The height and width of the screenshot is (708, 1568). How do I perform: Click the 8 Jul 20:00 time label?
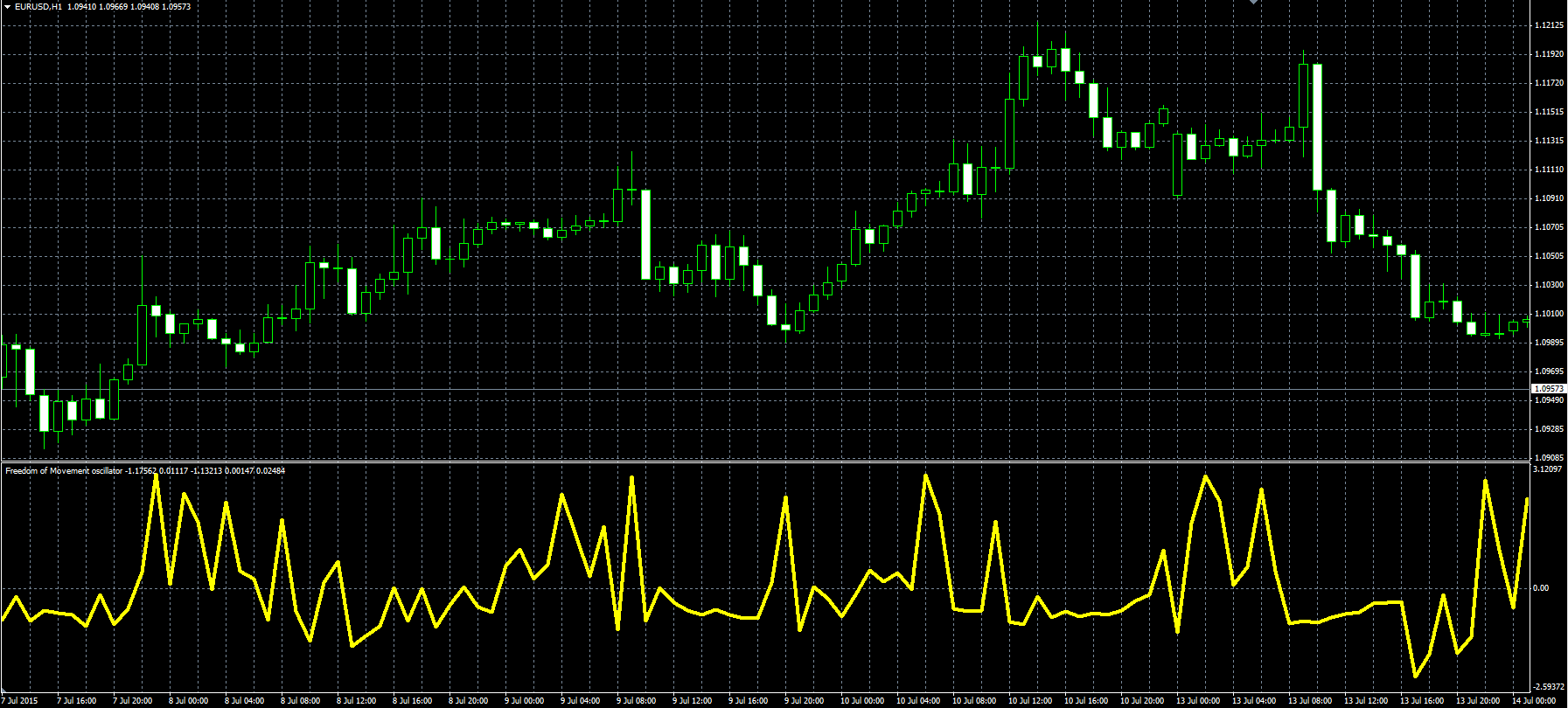[469, 701]
